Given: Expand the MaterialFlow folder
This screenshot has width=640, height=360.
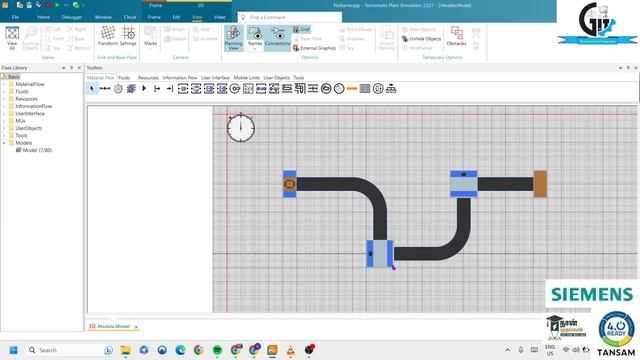Looking at the screenshot, I should [x=4, y=84].
